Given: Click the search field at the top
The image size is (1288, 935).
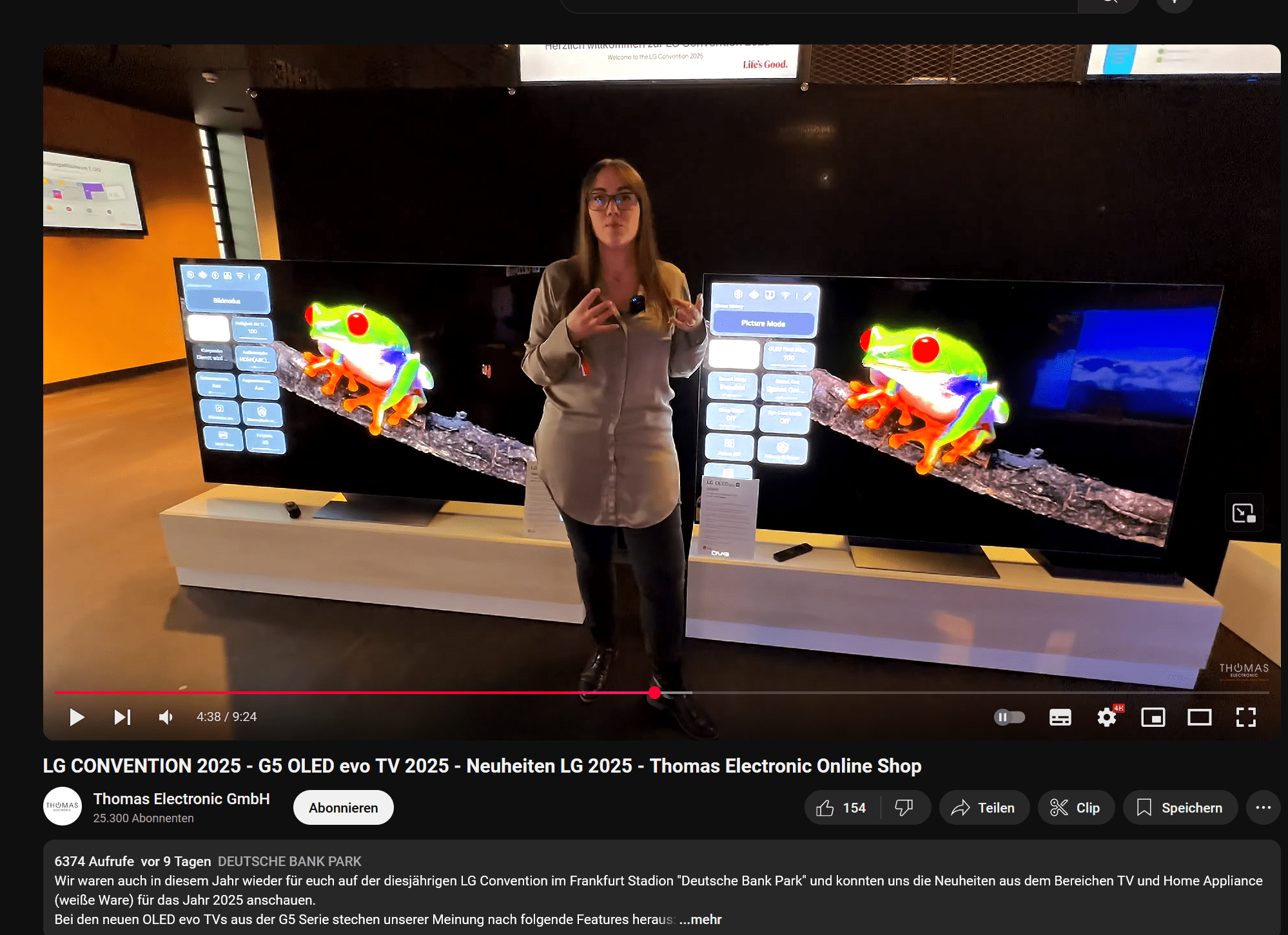Looking at the screenshot, I should click(819, 5).
